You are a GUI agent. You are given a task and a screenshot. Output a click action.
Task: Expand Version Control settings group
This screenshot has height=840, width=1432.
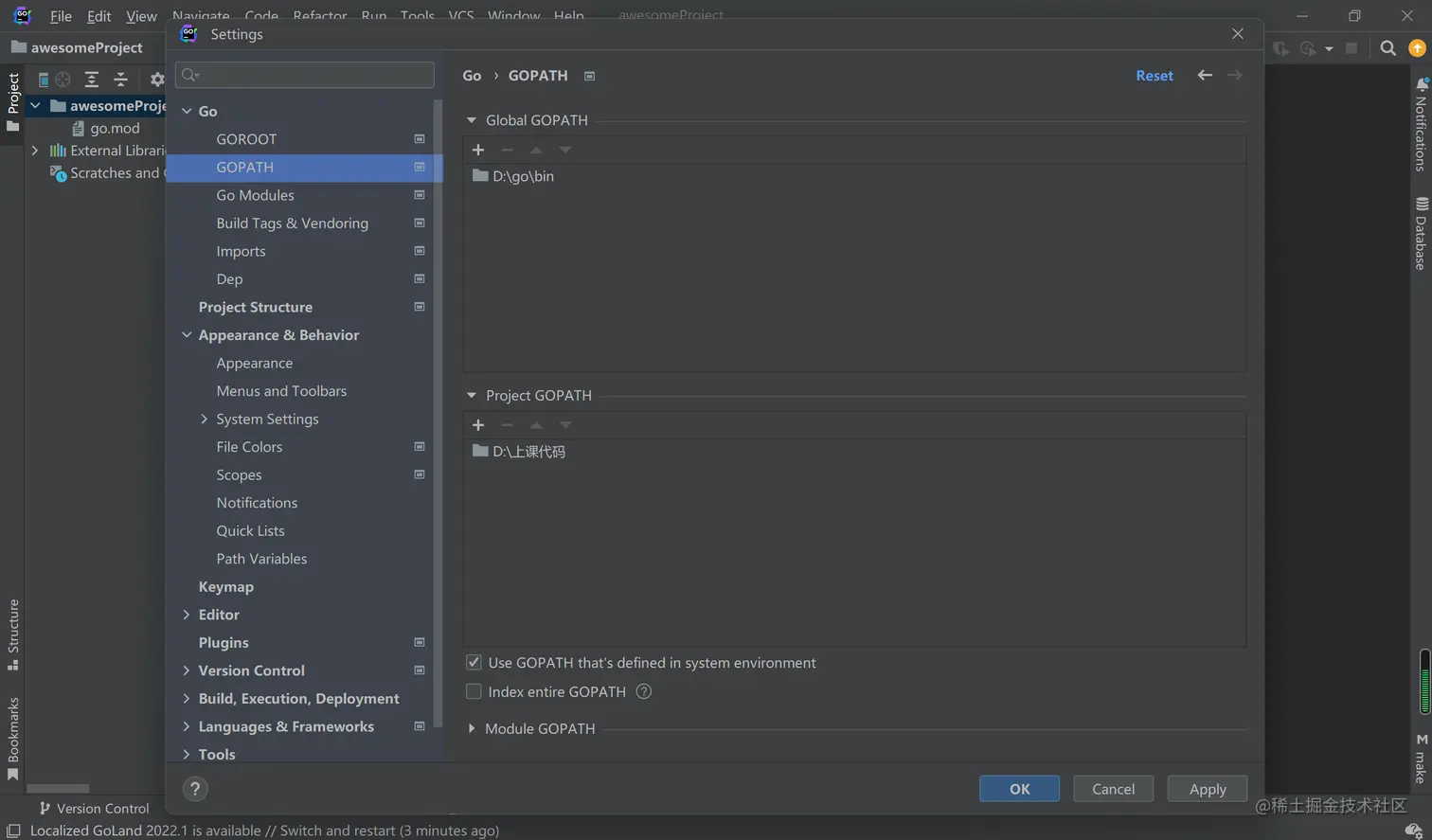coord(187,670)
